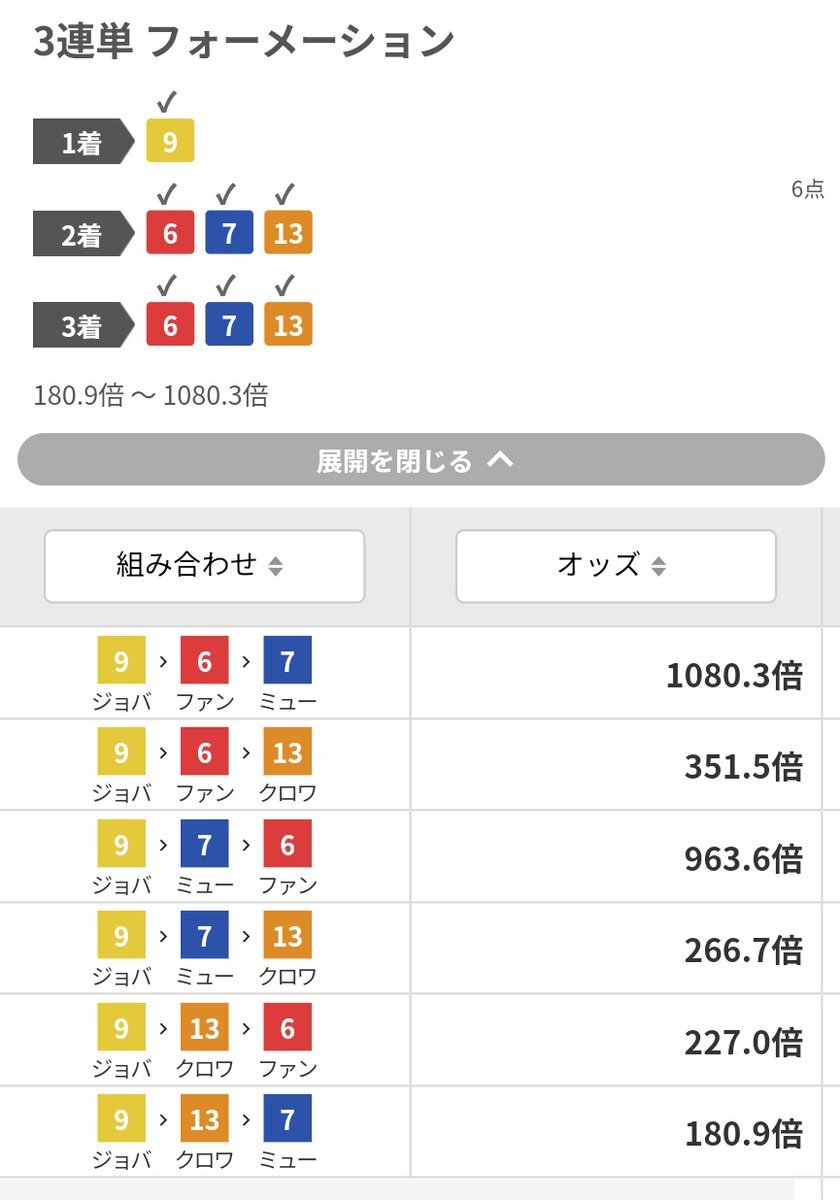Select the 9>13>7 row with 180.9倍 odds
840x1200 pixels.
click(x=420, y=1132)
